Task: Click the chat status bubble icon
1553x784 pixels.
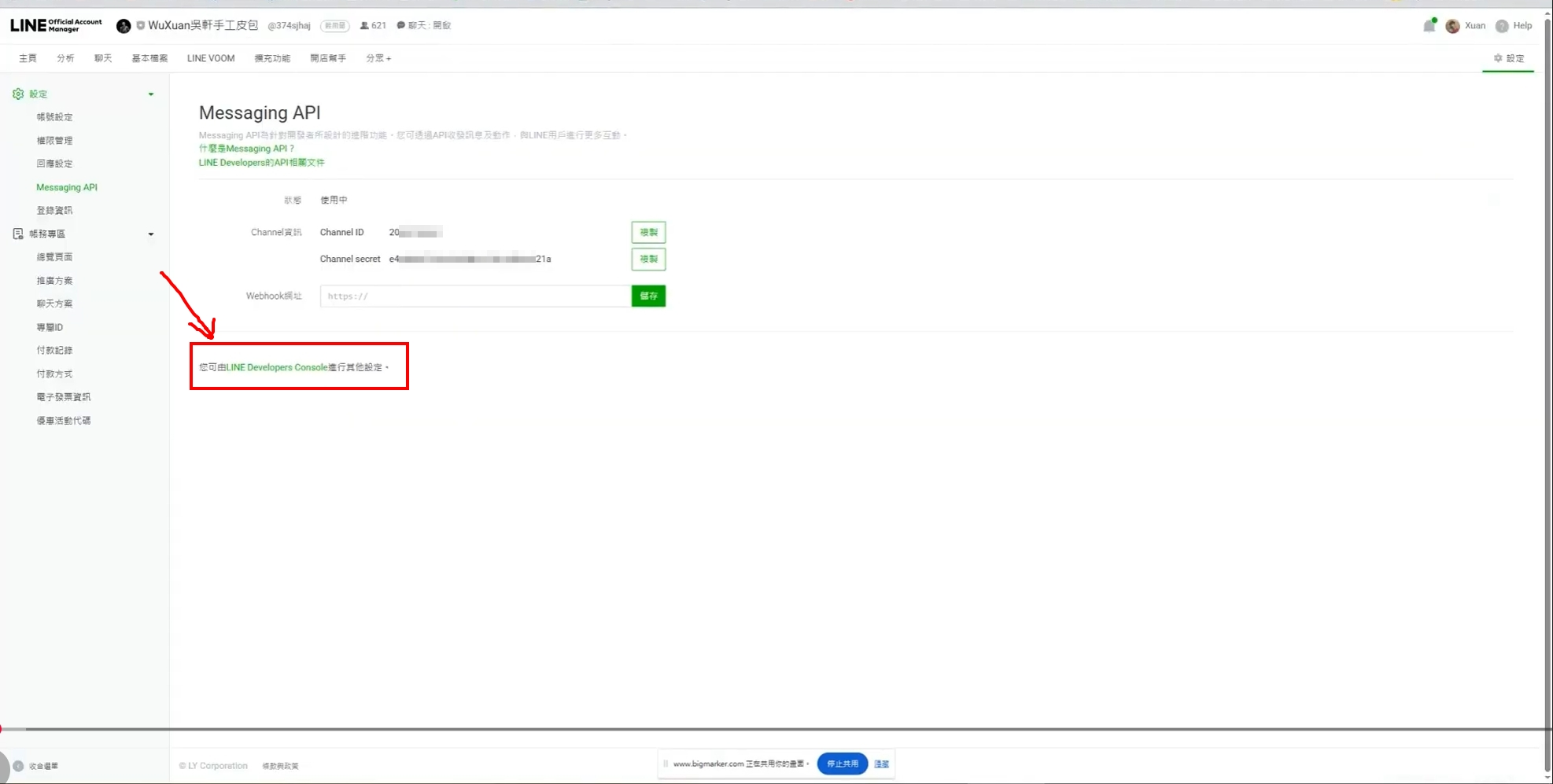Action: pyautogui.click(x=401, y=26)
